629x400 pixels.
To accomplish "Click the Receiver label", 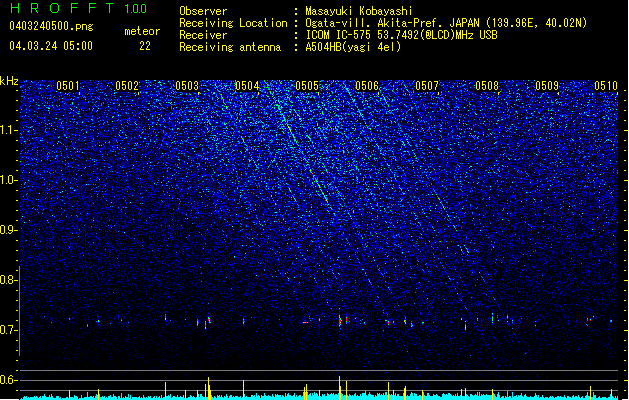I will click(203, 35).
